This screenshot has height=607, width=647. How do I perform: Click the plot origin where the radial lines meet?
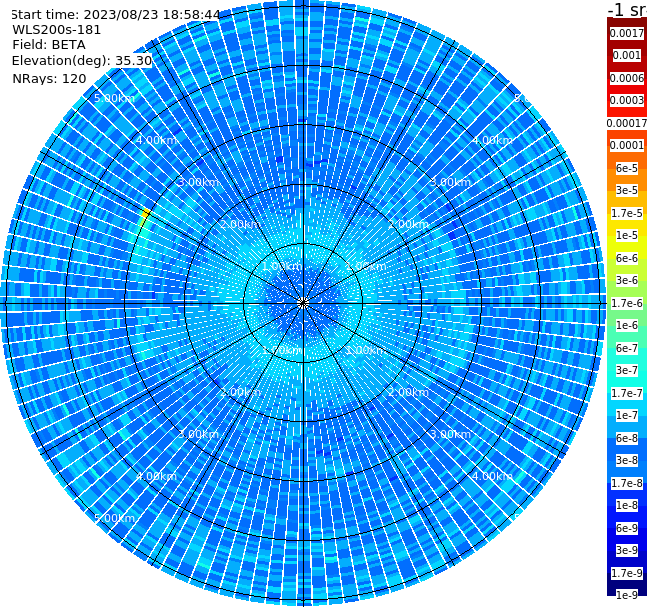303,304
